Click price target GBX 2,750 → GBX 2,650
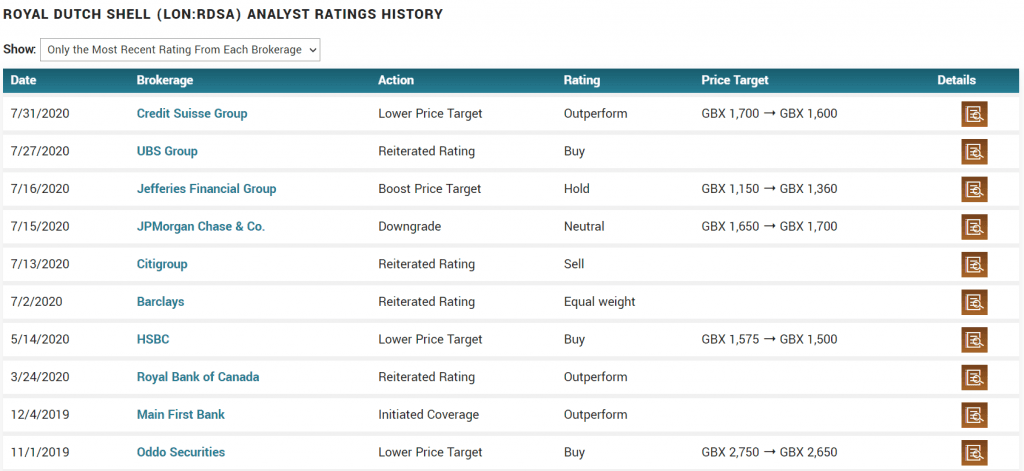 point(769,452)
